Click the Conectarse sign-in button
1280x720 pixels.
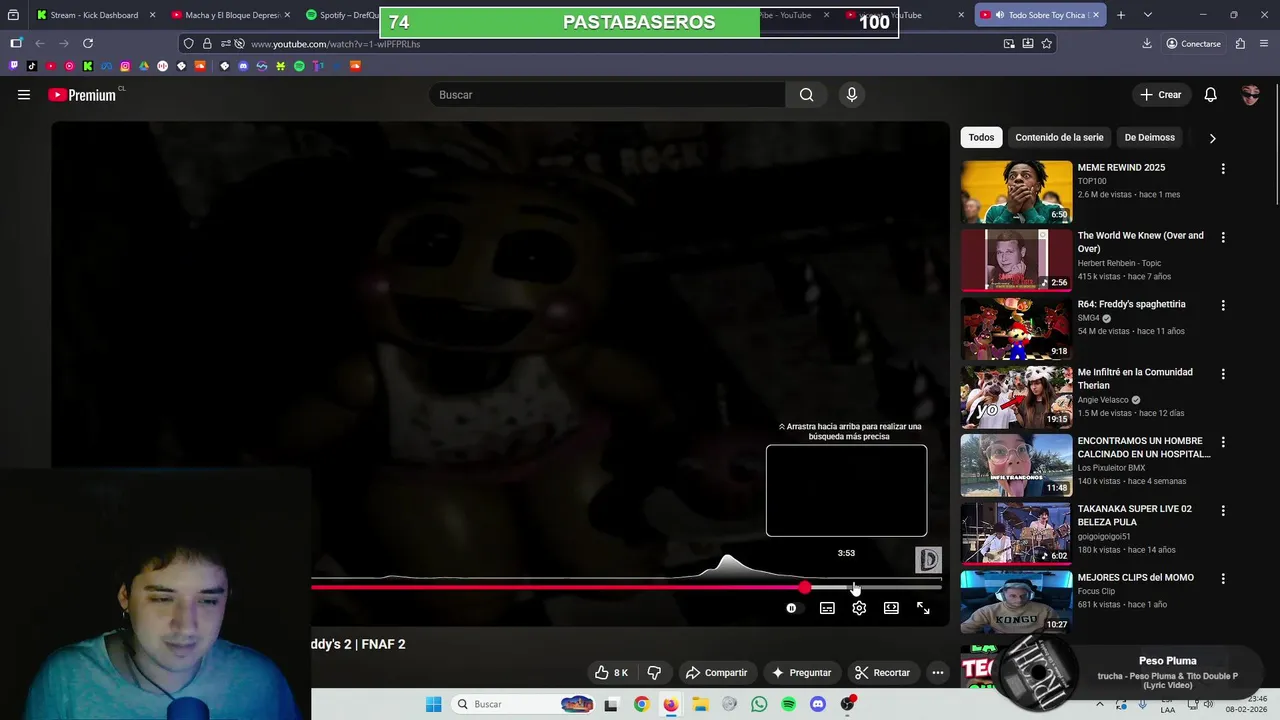click(1193, 43)
